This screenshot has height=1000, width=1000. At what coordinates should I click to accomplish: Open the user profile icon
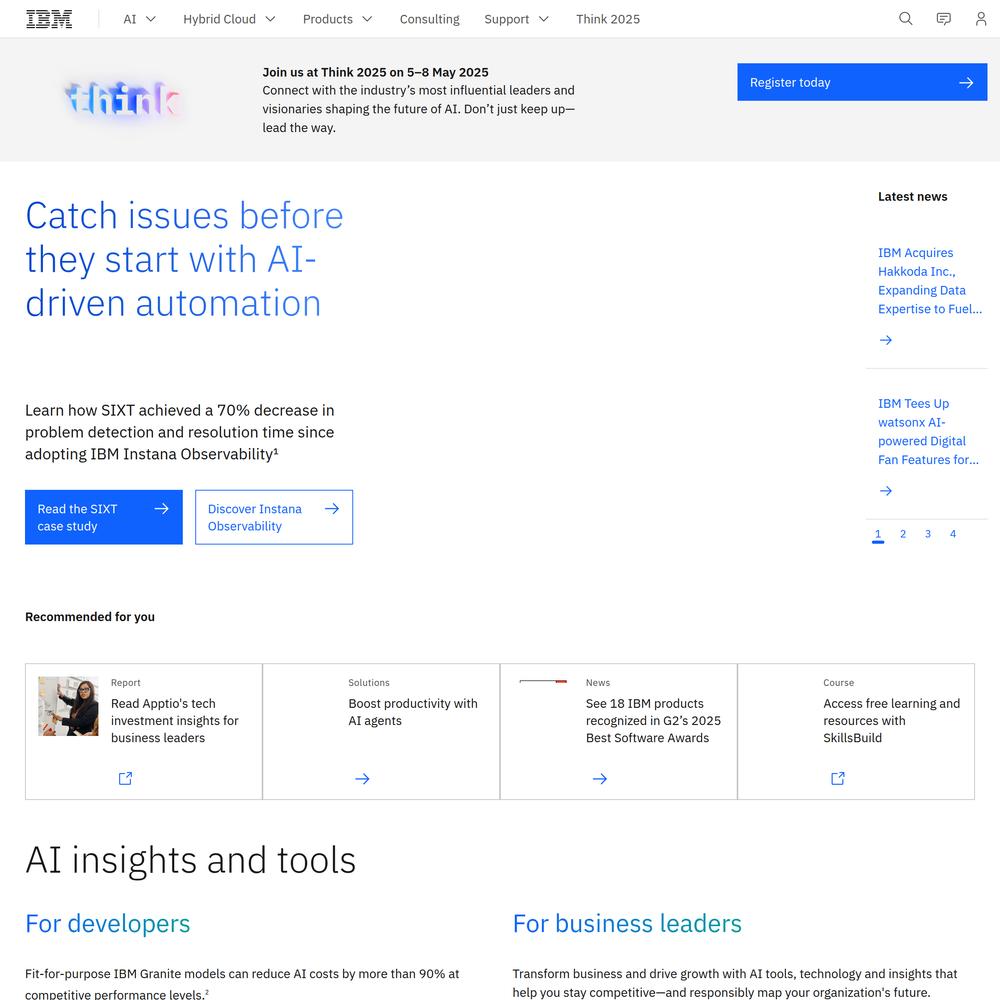coord(981,18)
